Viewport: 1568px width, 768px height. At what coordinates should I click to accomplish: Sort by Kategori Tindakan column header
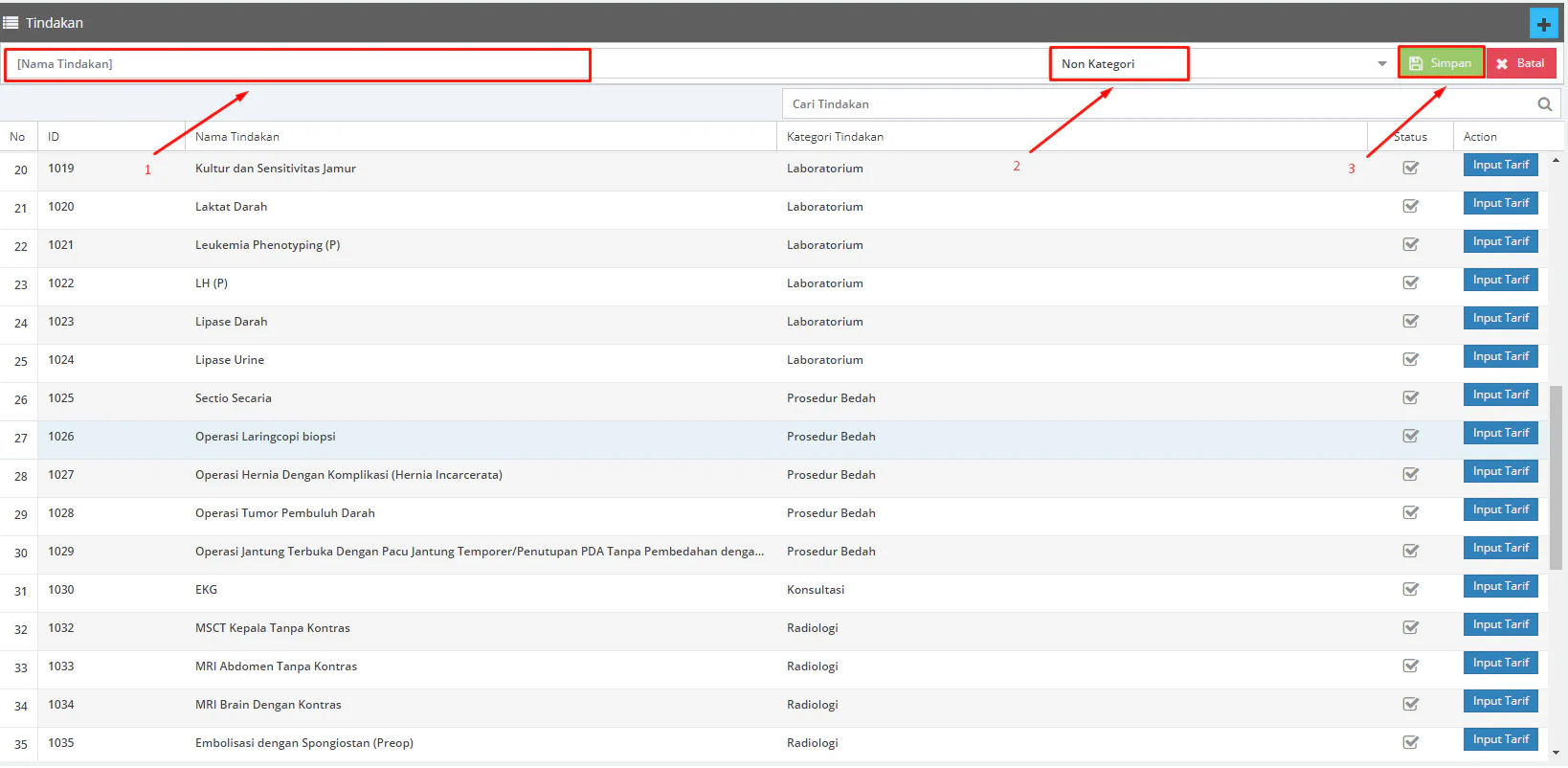(x=835, y=137)
